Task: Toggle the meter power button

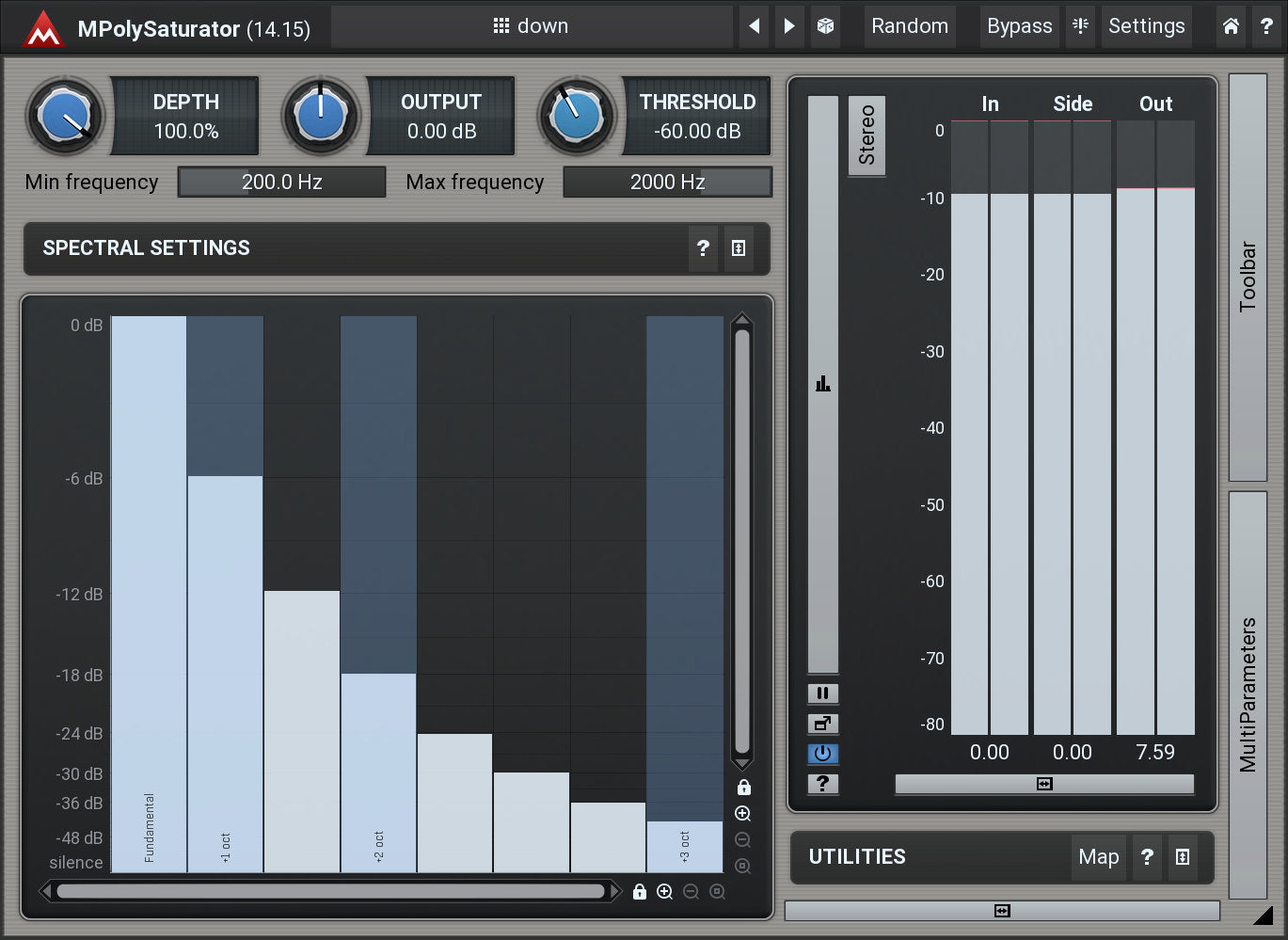Action: tap(822, 754)
